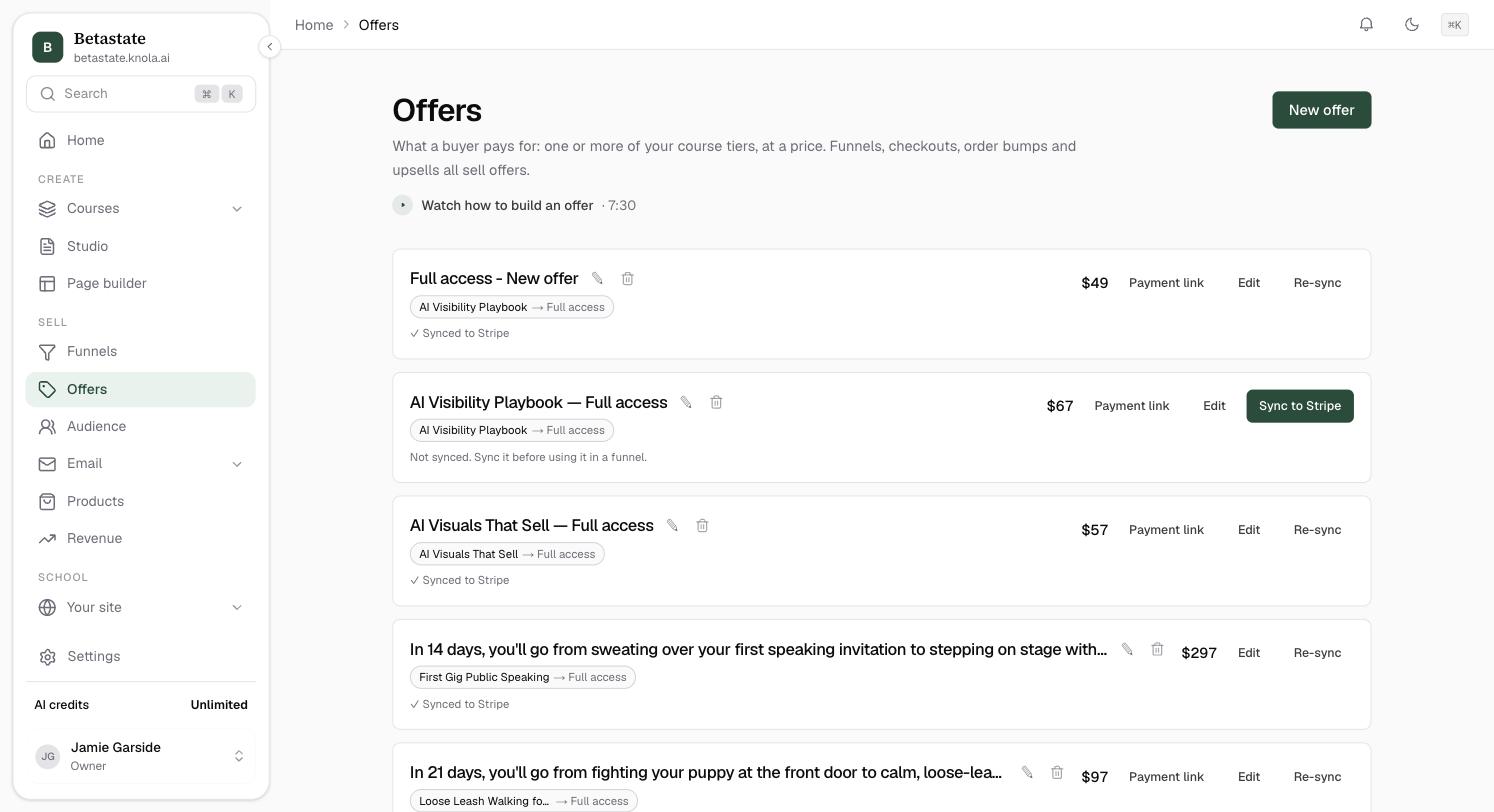Re-sync the Full access - New offer
The width and height of the screenshot is (1494, 812).
coord(1317,283)
